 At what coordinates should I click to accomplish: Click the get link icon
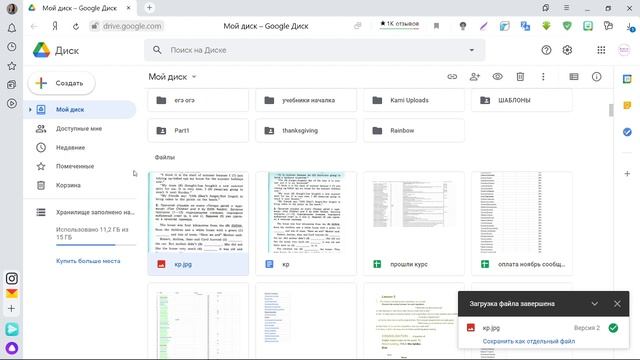tap(452, 77)
